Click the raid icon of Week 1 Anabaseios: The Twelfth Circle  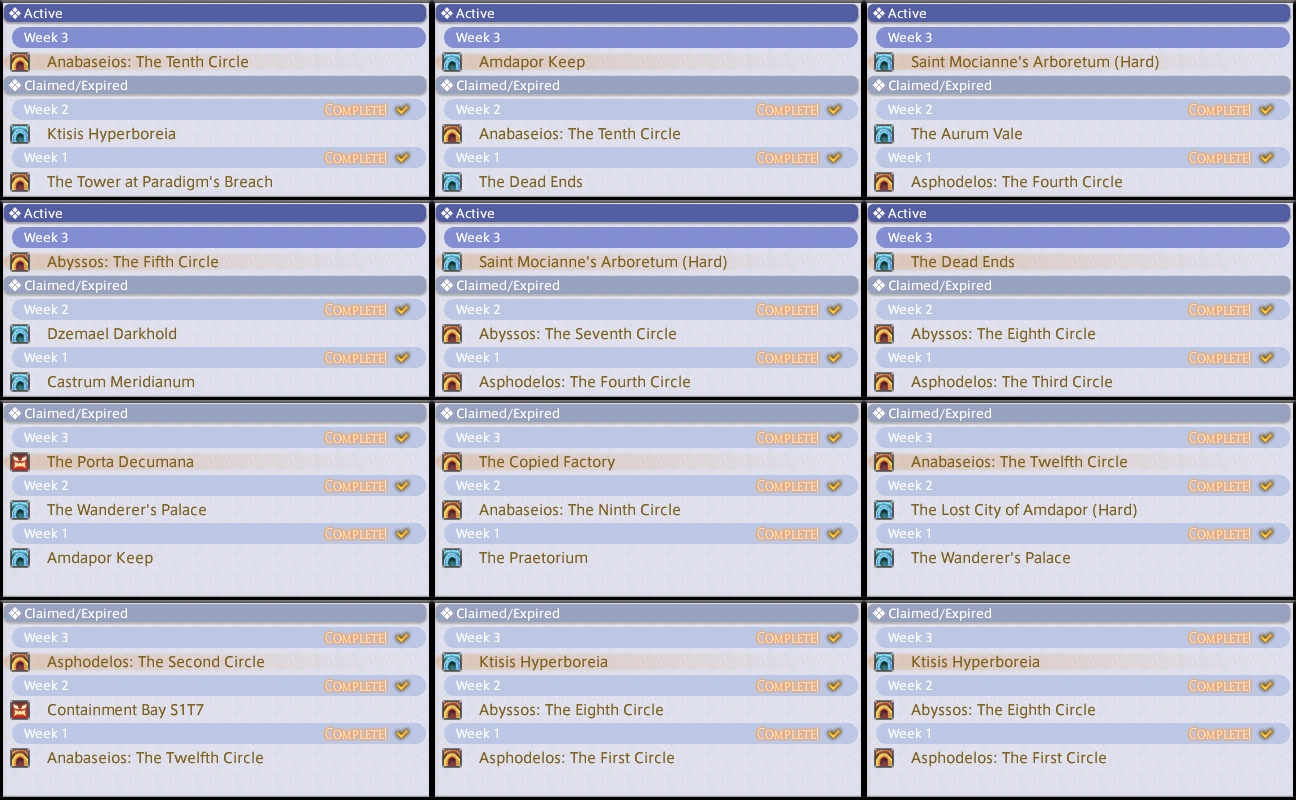coord(20,758)
